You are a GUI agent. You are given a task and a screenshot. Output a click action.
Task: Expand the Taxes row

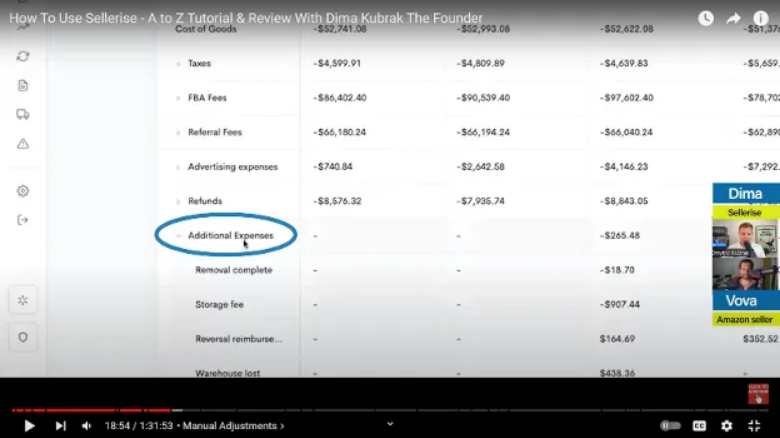click(178, 64)
